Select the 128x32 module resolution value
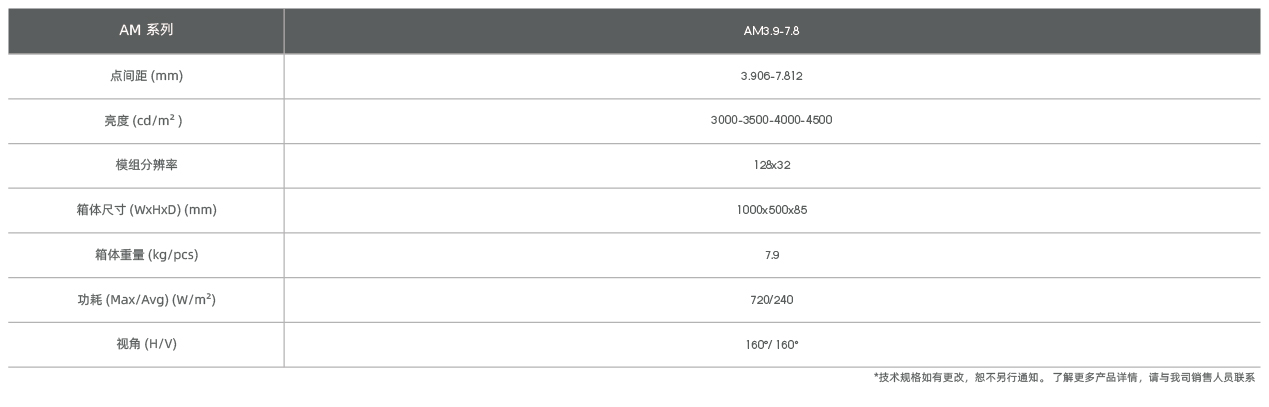This screenshot has width=1269, height=407. [x=771, y=165]
